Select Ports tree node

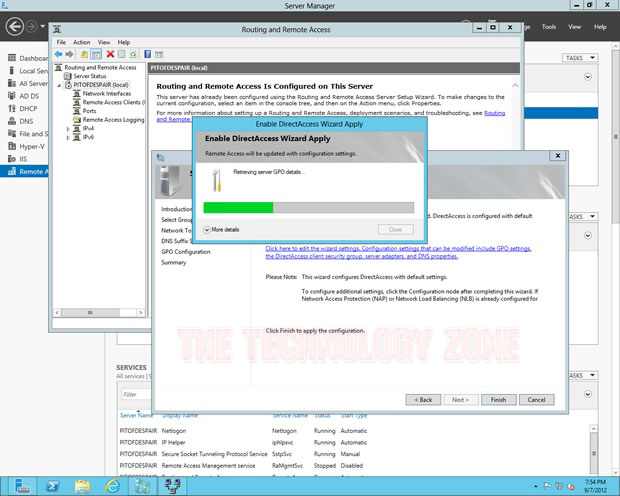pyautogui.click(x=89, y=111)
